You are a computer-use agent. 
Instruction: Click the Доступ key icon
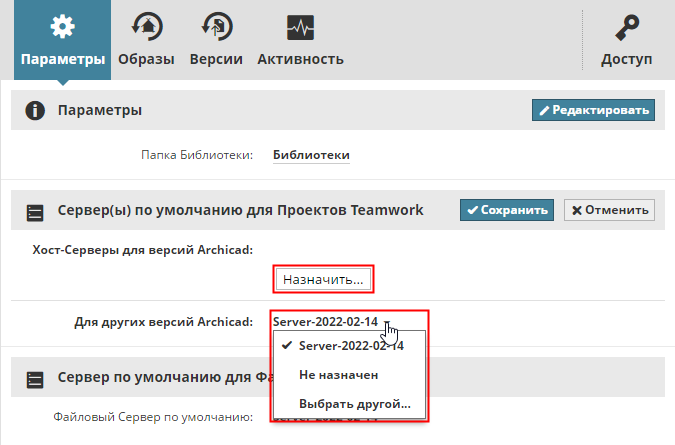[627, 28]
